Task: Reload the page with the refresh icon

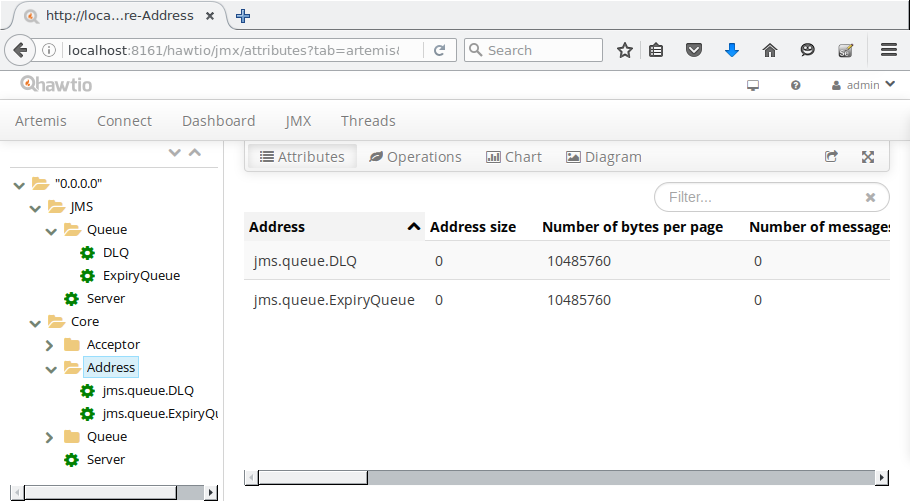Action: 439,51
